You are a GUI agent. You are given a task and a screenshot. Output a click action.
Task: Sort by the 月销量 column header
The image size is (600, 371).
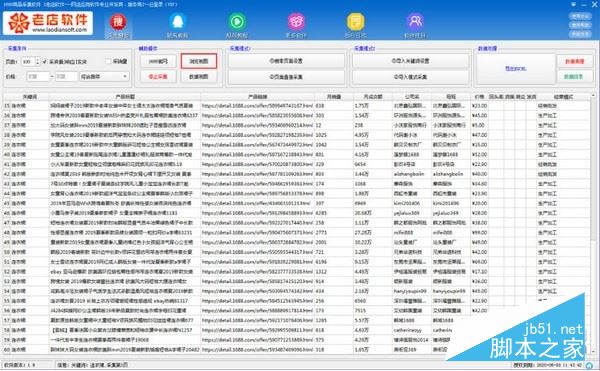click(x=334, y=97)
